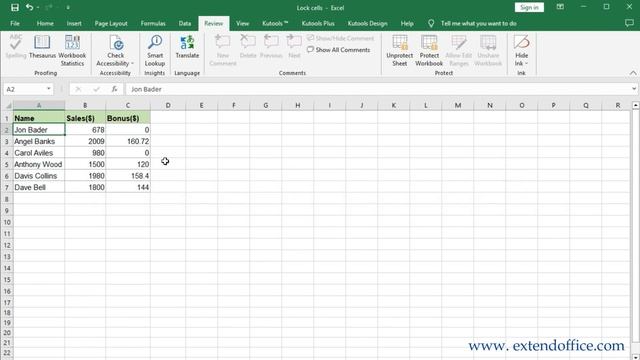Open the Help tab
Image resolution: width=640 pixels, height=360 pixels.
pyautogui.click(x=407, y=23)
